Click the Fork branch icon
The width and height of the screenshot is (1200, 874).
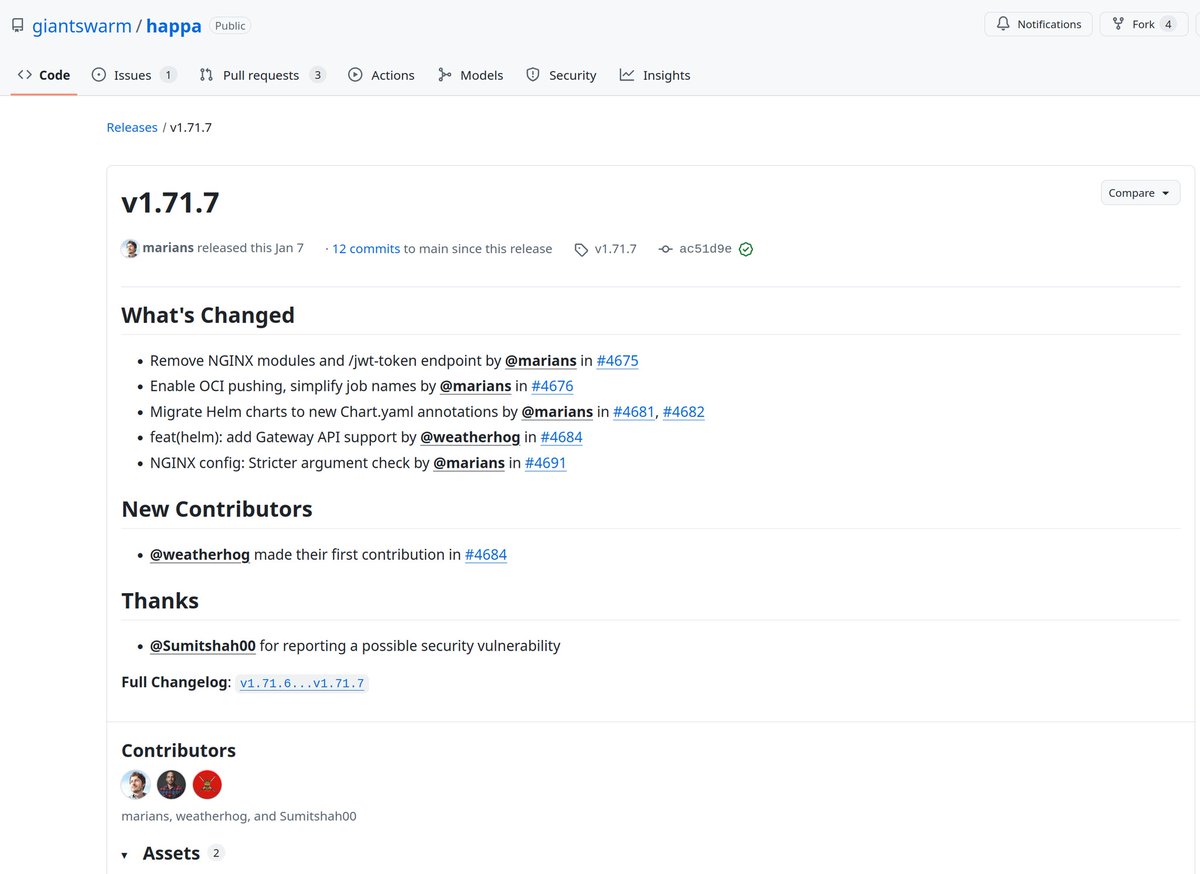click(x=1117, y=24)
